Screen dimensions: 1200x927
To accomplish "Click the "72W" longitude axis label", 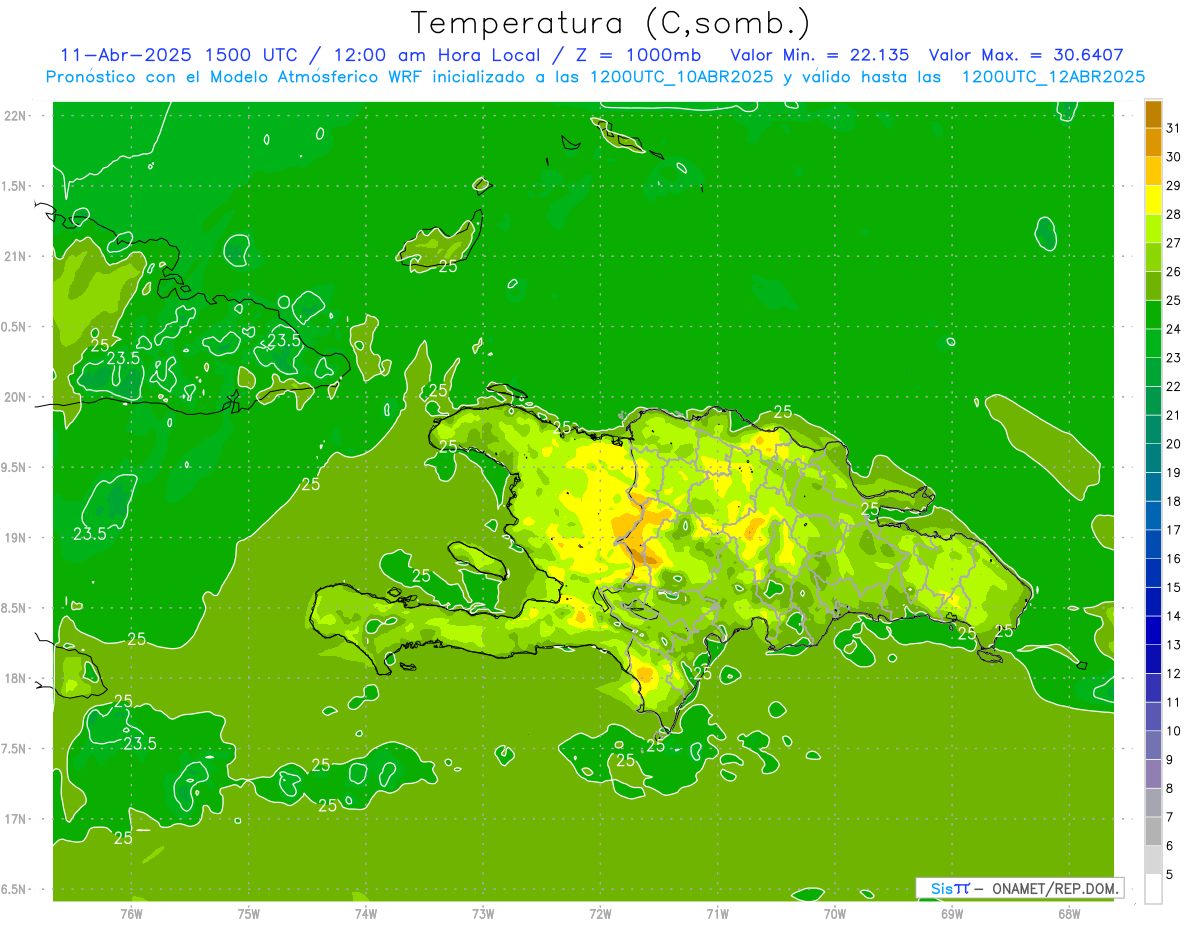I will click(x=600, y=913).
